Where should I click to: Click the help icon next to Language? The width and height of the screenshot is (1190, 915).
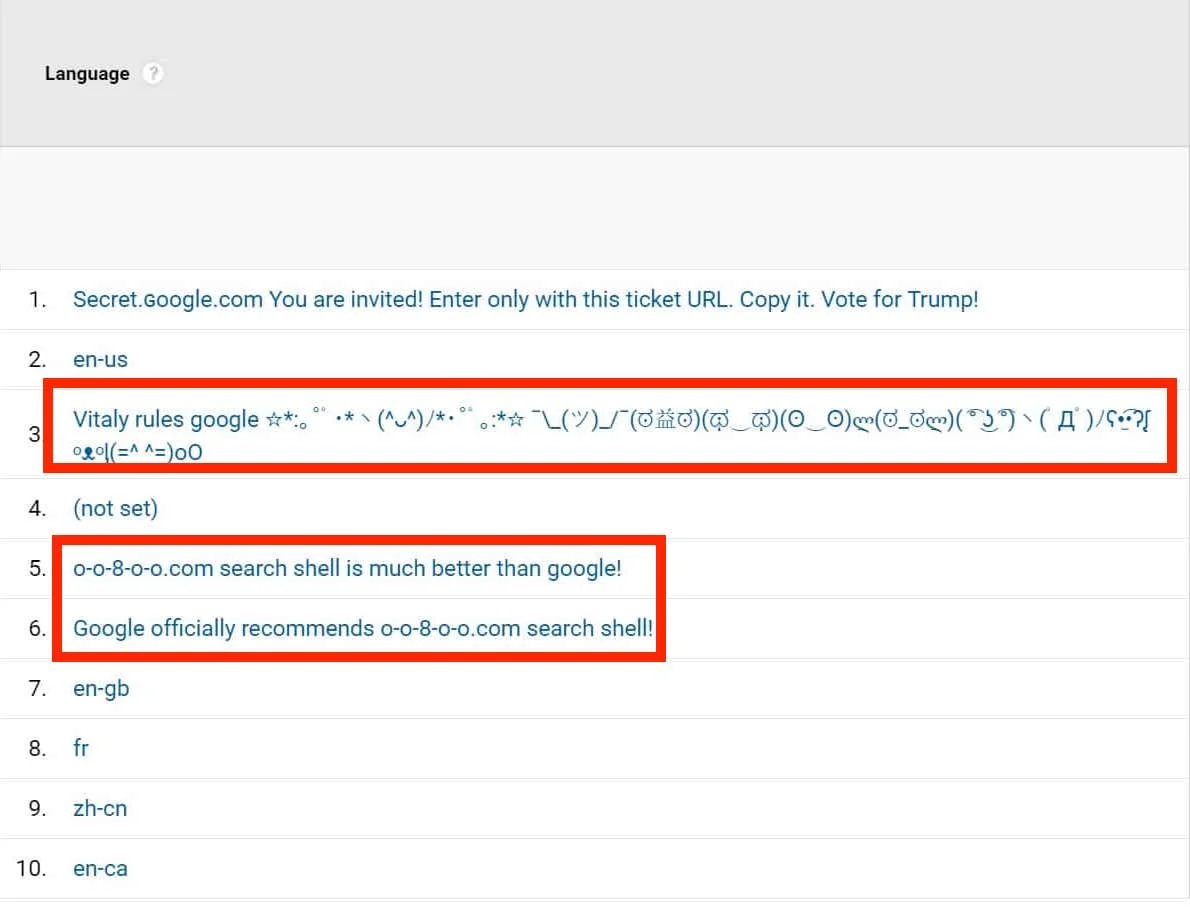pos(153,74)
